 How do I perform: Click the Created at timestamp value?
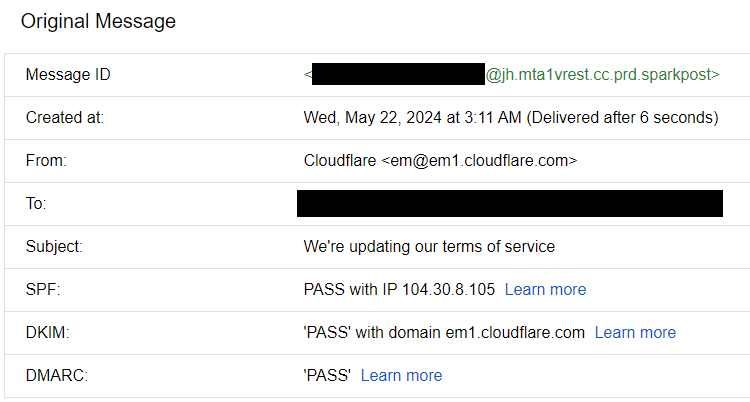tap(511, 118)
